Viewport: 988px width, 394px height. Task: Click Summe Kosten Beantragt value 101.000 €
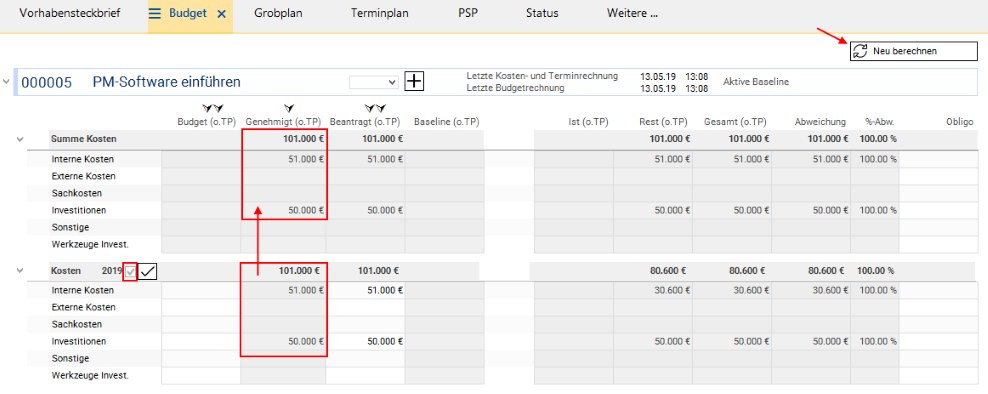click(x=382, y=139)
